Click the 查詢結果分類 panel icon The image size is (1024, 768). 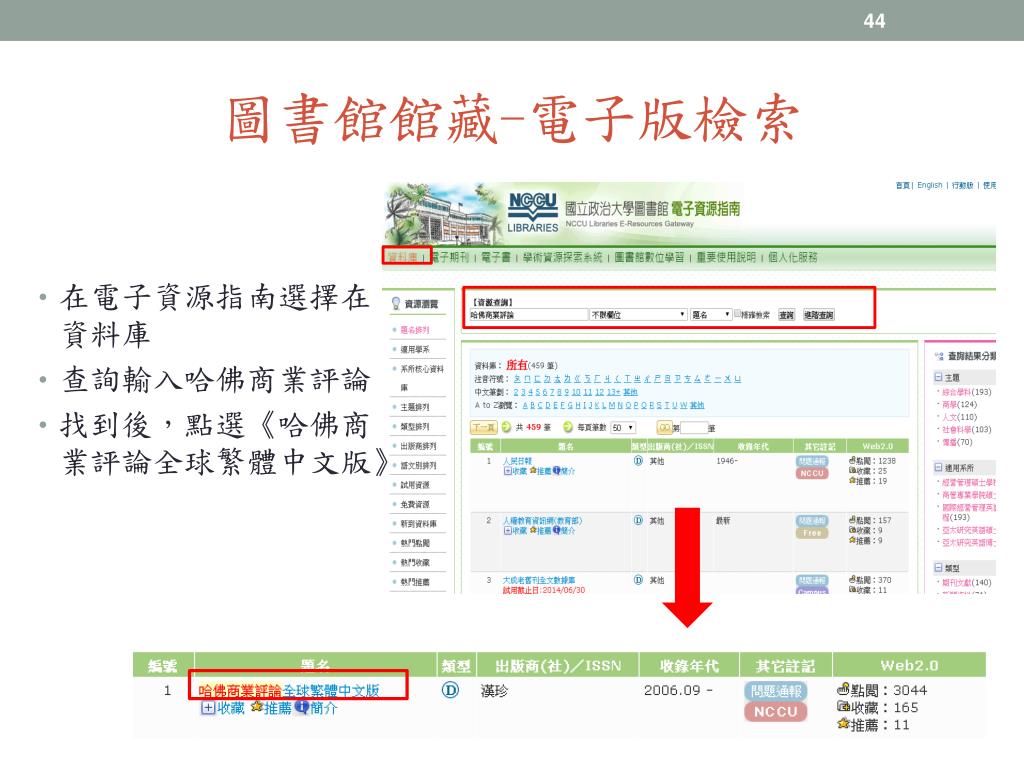939,356
